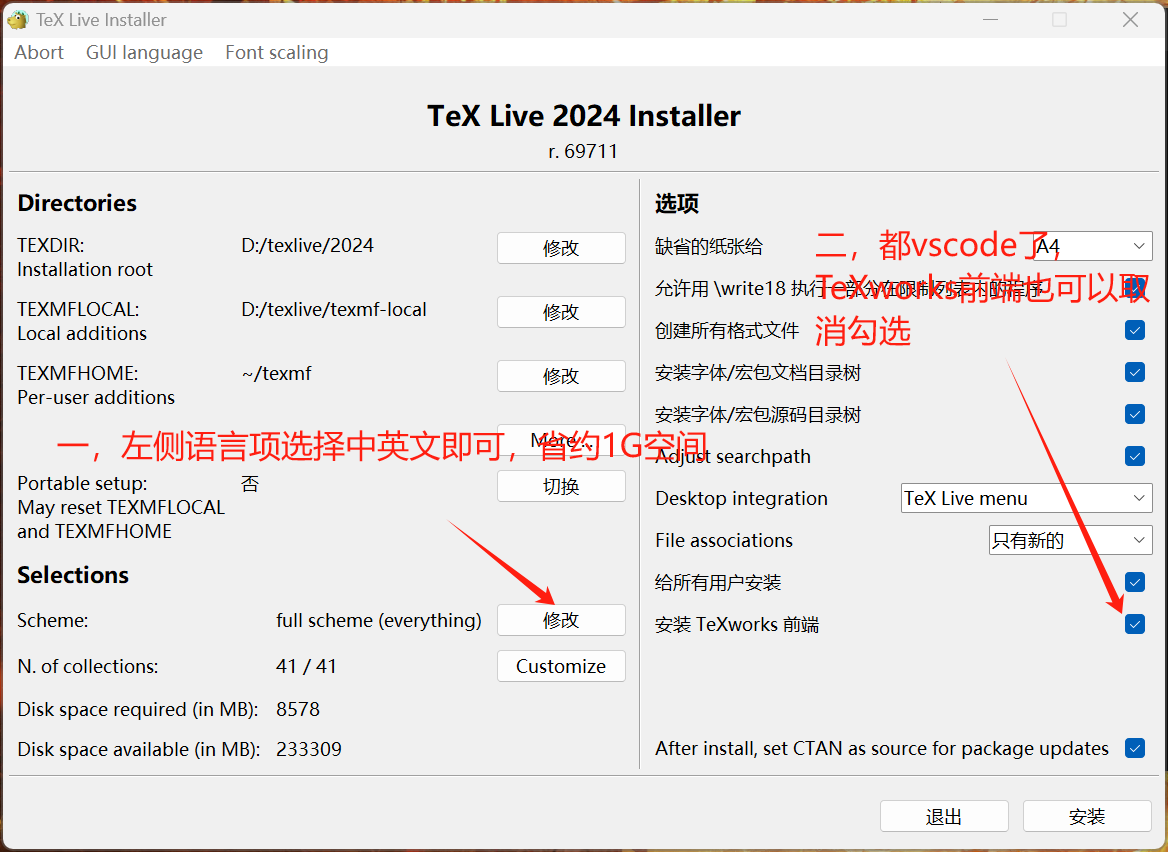This screenshot has width=1168, height=852.
Task: Open the GUI language menu
Action: (144, 53)
